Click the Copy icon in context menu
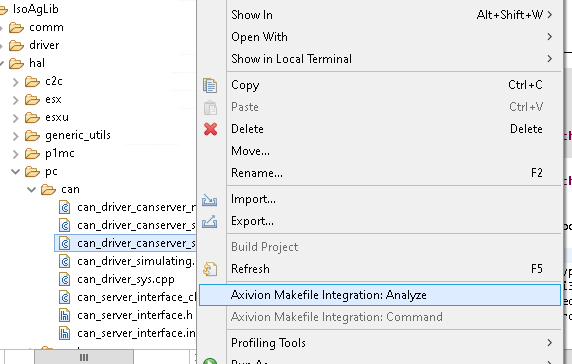 (x=210, y=85)
